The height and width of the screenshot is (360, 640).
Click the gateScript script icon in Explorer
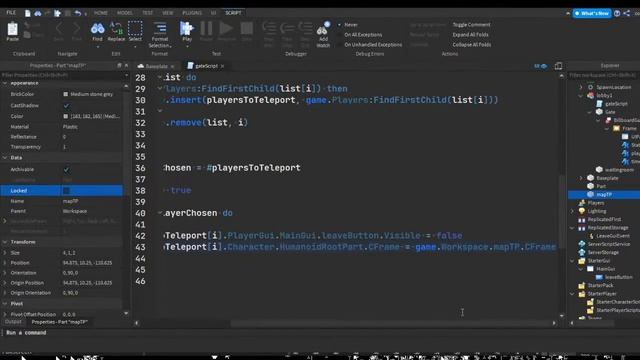tap(600, 104)
